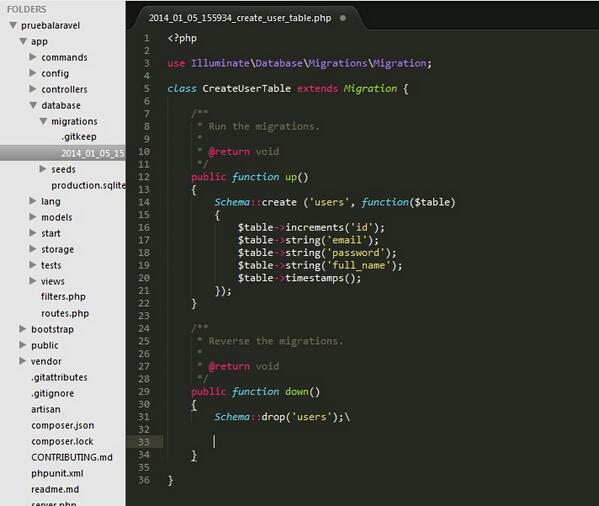Click the FOLDERS sidebar heading

coord(27,9)
